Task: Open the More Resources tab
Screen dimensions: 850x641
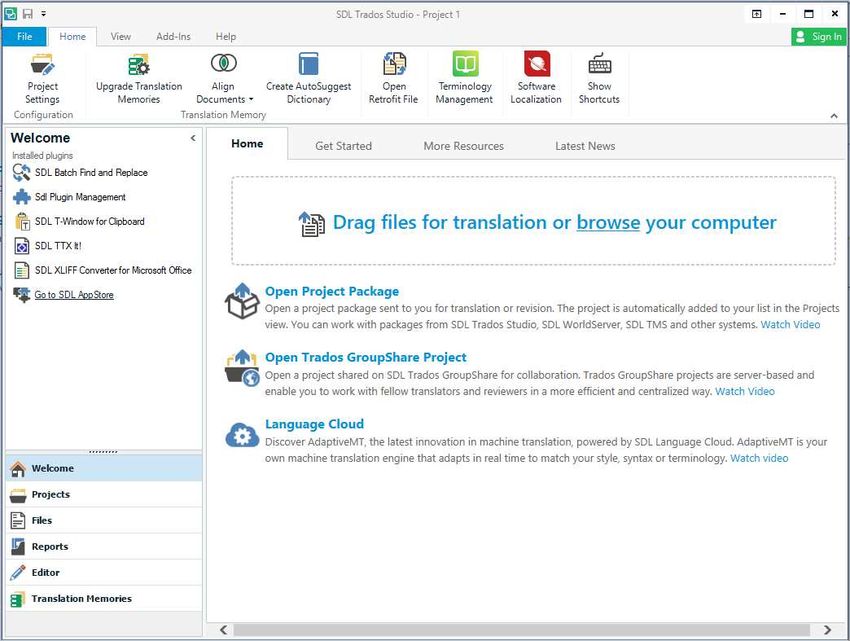Action: (x=463, y=146)
